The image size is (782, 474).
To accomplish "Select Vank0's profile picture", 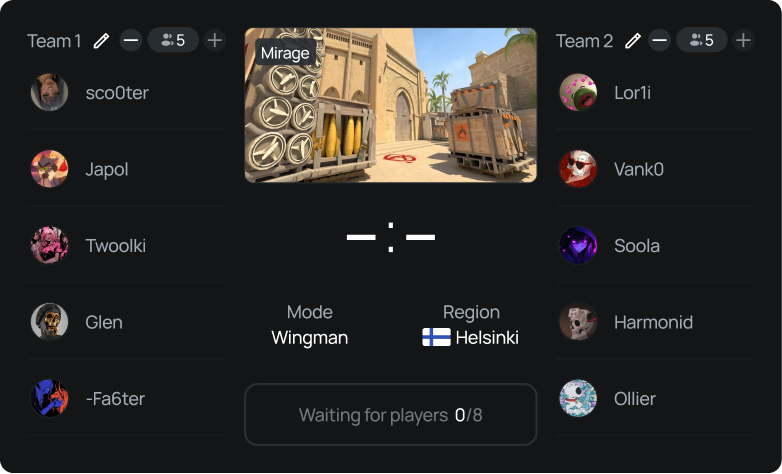I will click(578, 169).
